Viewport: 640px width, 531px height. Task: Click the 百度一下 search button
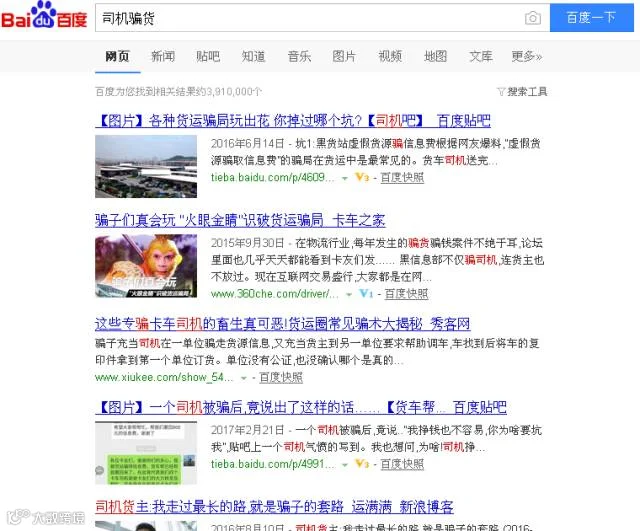pos(591,18)
